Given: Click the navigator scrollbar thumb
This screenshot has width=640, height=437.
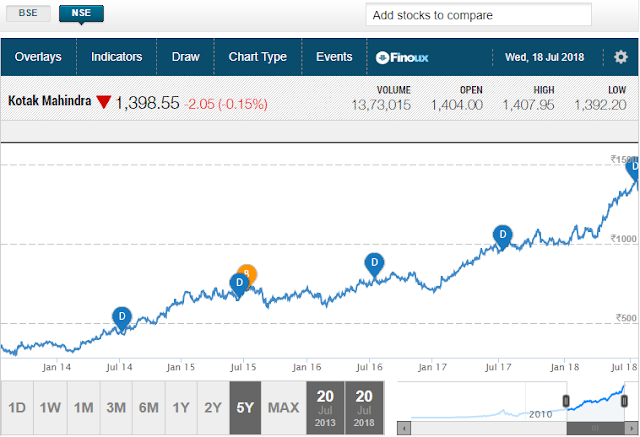Looking at the screenshot, I should 596,428.
